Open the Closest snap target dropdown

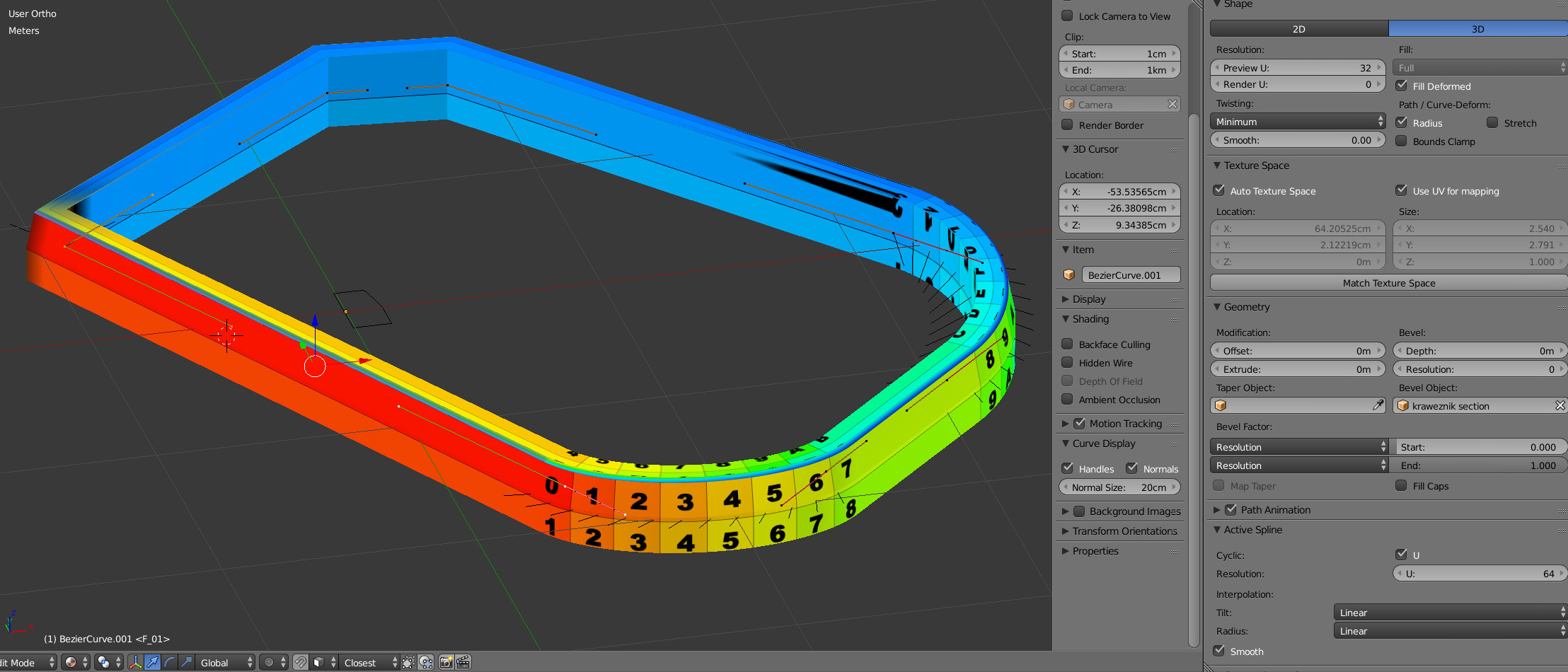click(x=369, y=662)
